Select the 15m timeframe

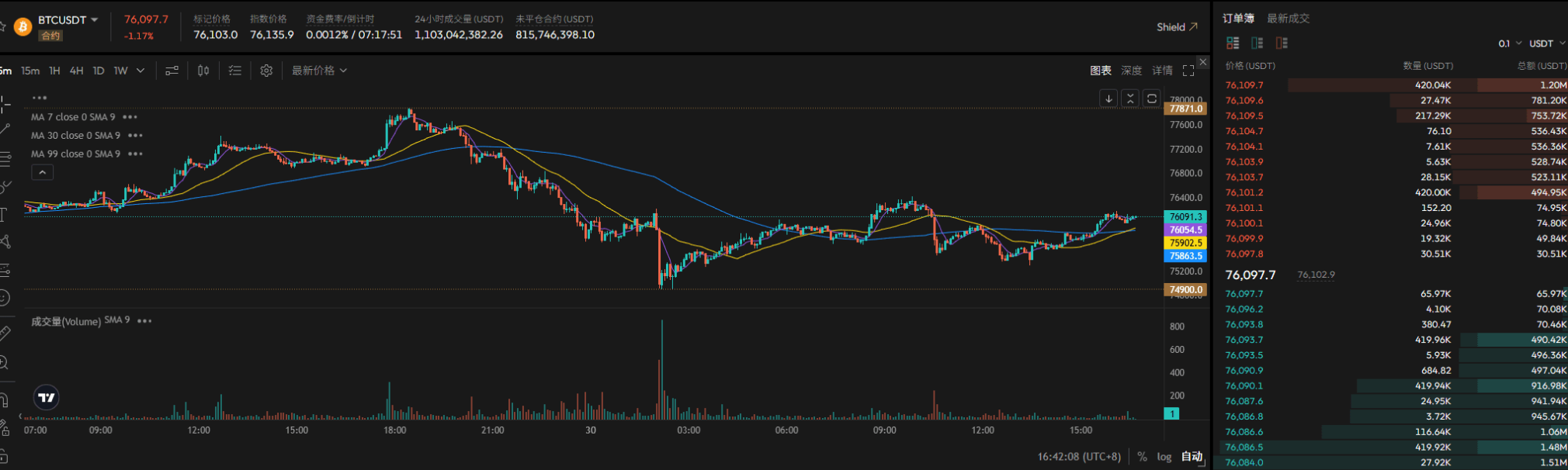pos(30,71)
